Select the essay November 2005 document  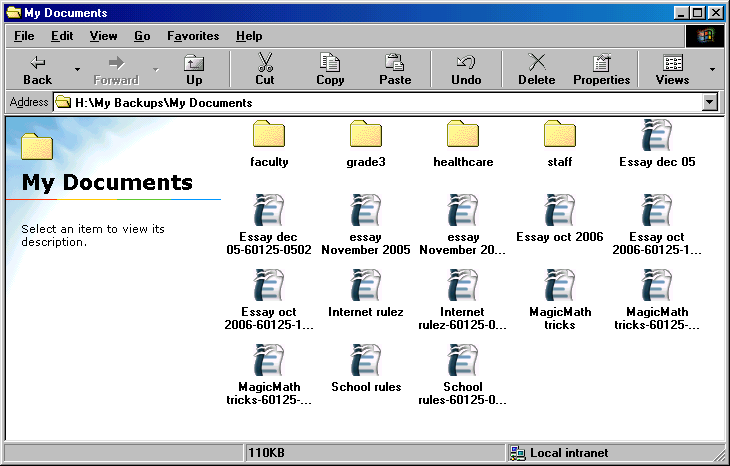366,224
